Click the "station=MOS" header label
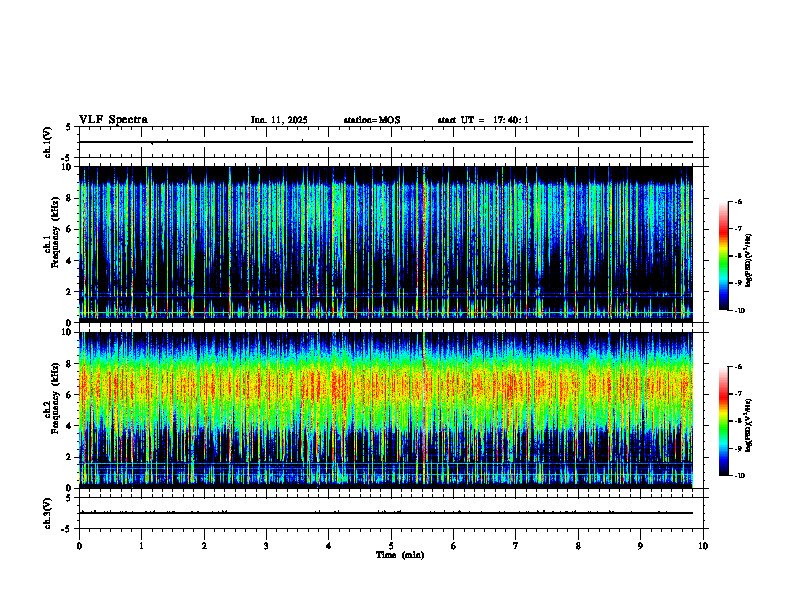The width and height of the screenshot is (792, 612). tap(372, 120)
